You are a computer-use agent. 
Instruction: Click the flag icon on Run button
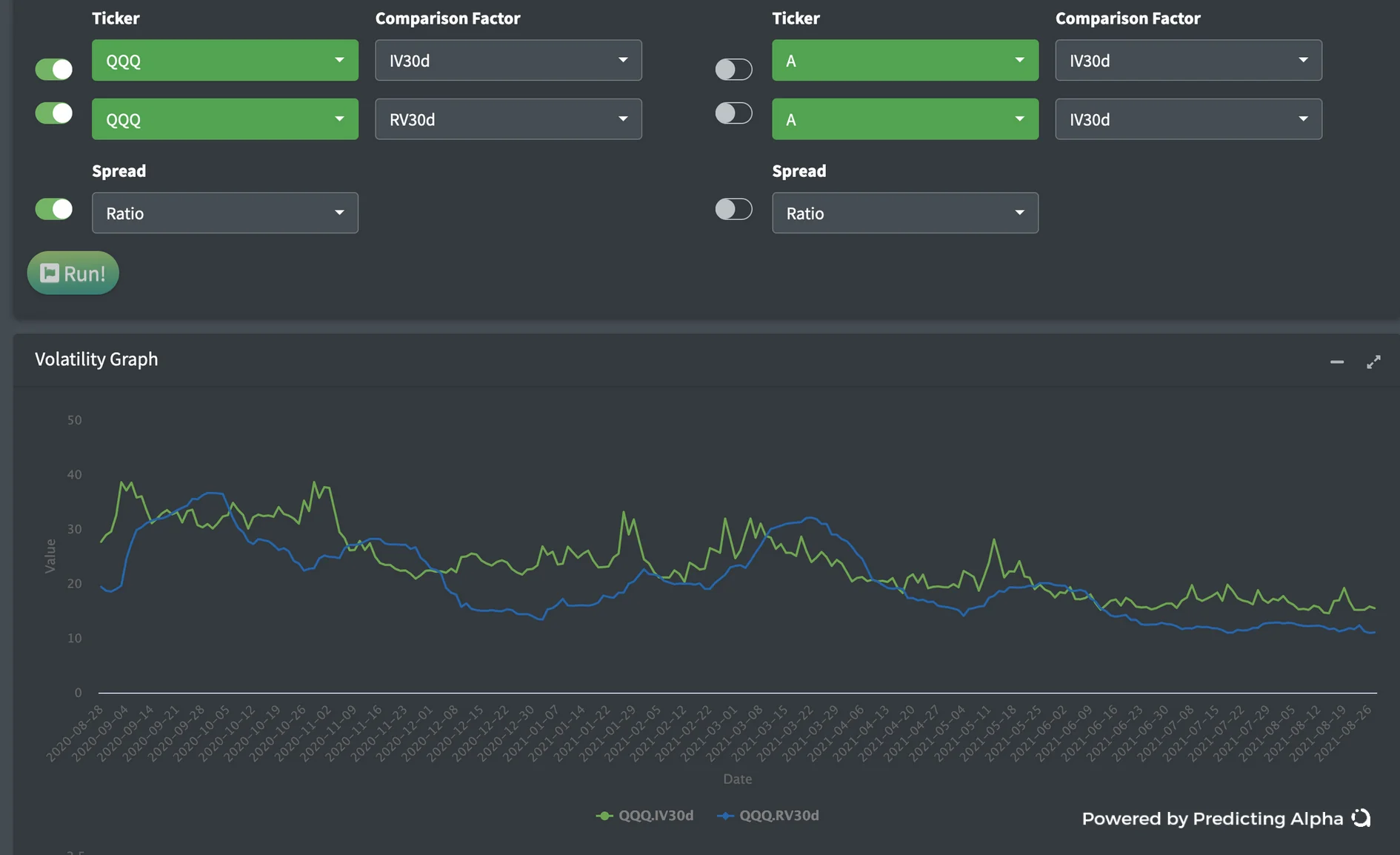pyautogui.click(x=50, y=273)
